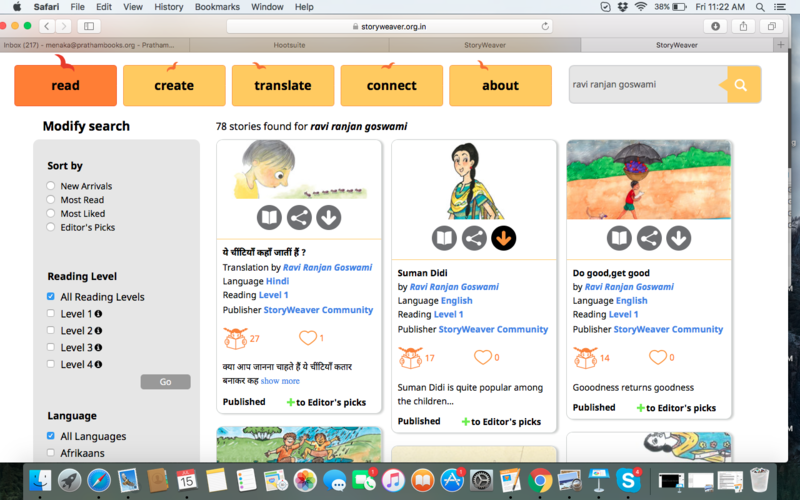Click info icon next to Level 1

(x=98, y=314)
